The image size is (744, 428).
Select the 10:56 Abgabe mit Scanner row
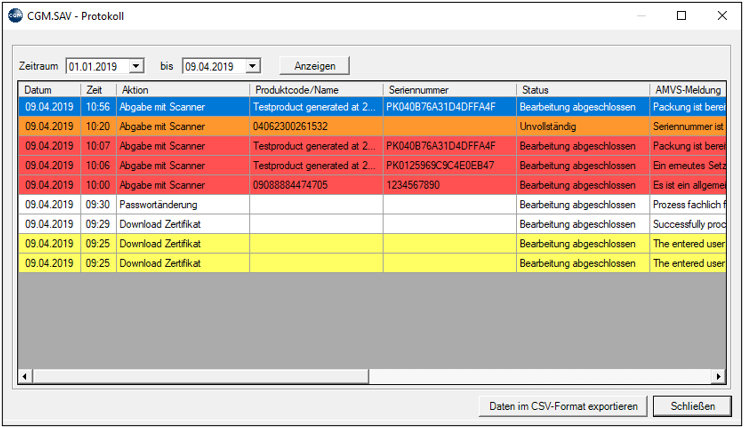[372, 107]
